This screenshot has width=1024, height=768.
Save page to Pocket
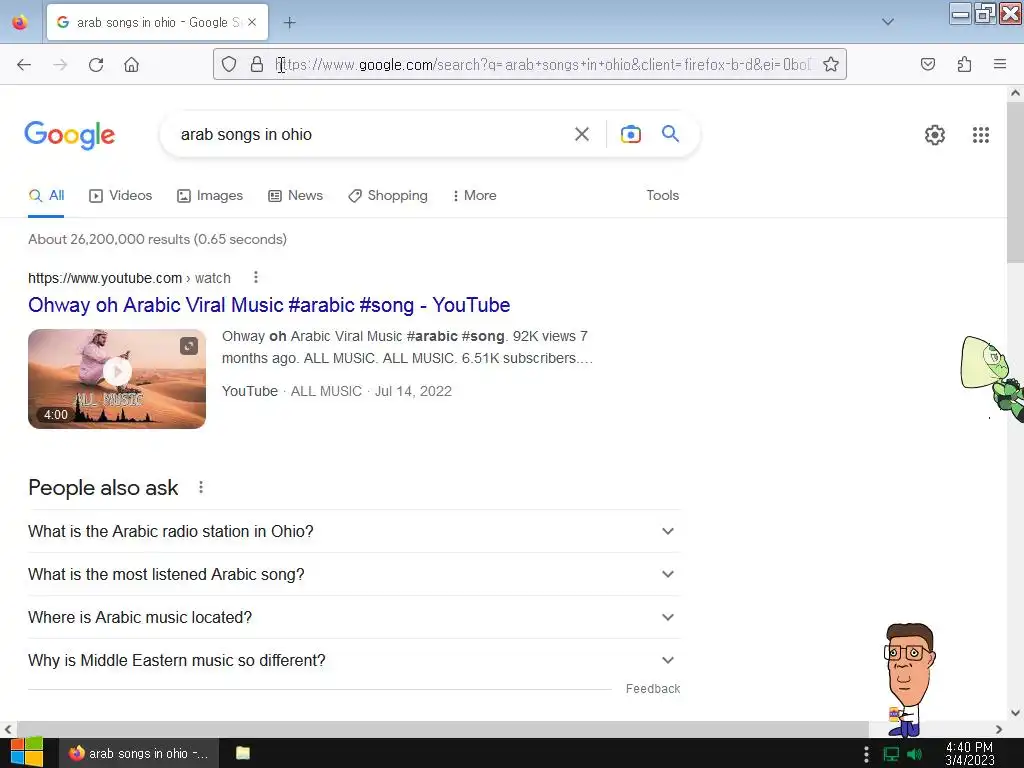coord(928,65)
